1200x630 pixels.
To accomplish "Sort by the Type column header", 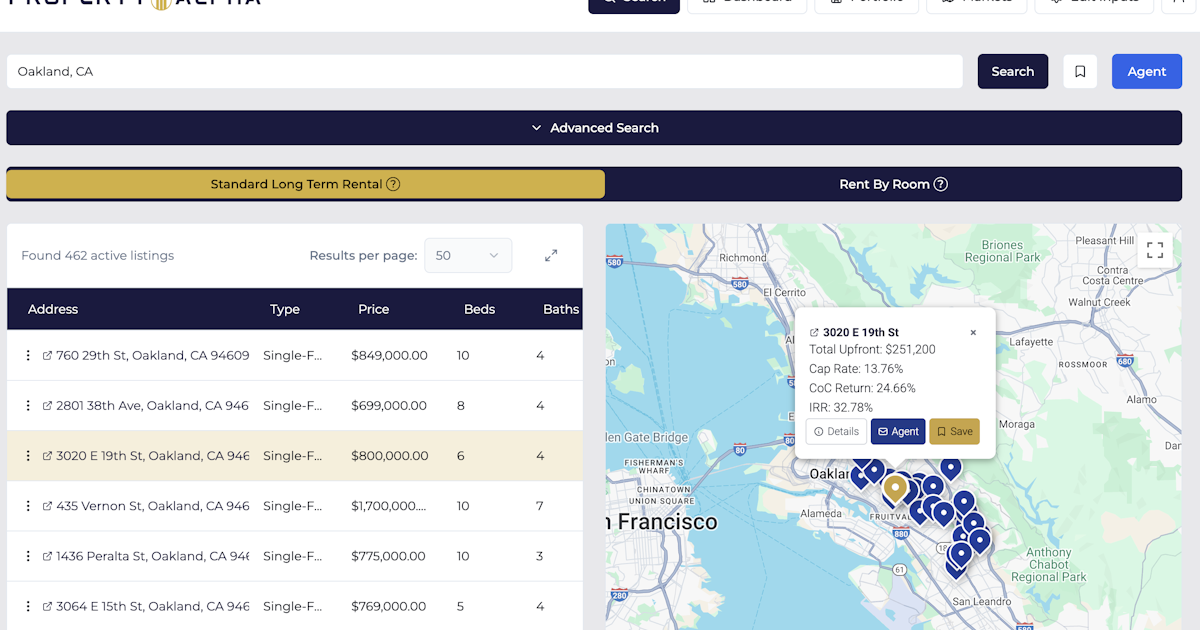I will 285,309.
